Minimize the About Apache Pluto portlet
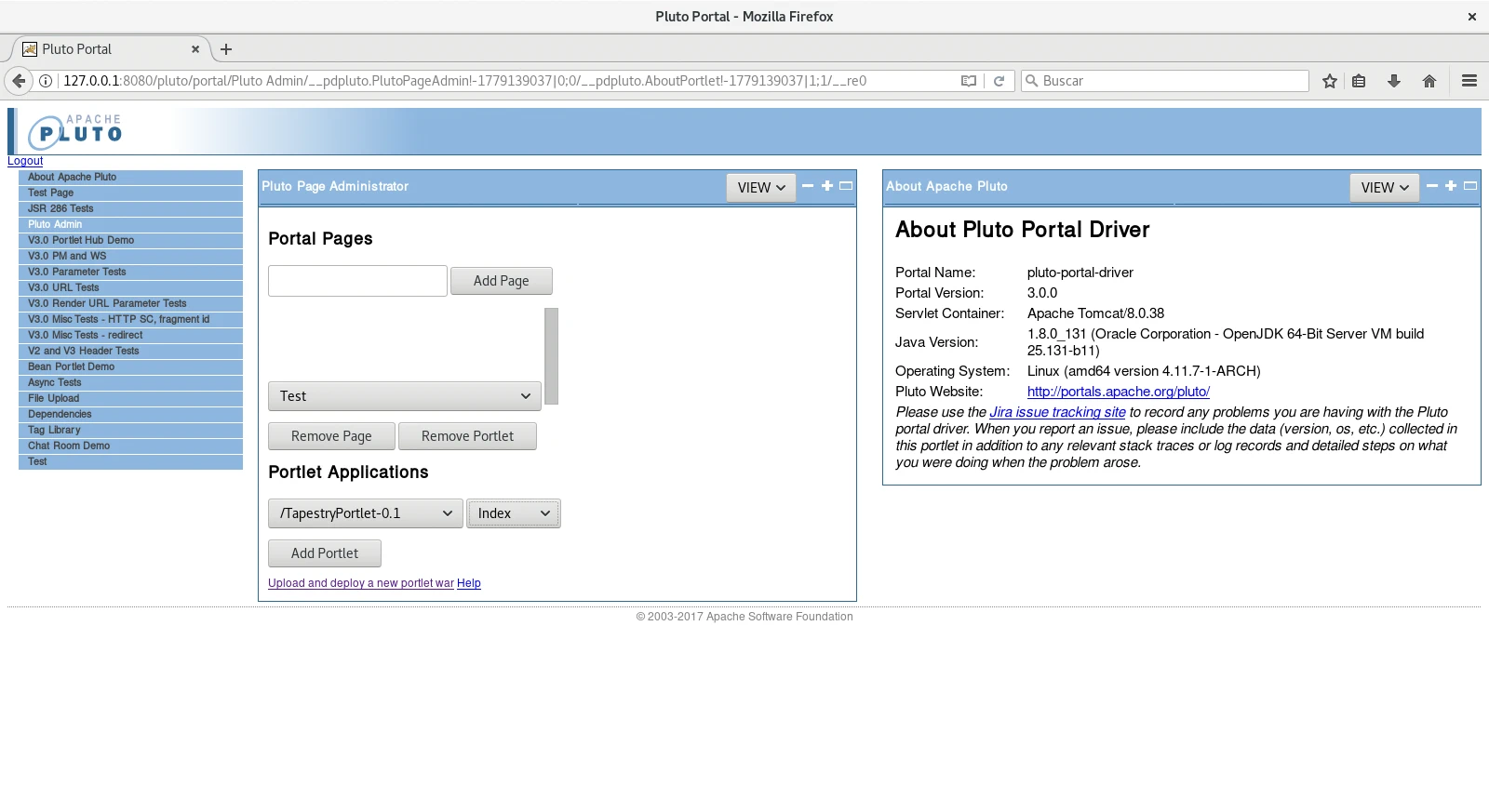Screen dimensions: 1489x812 pyautogui.click(x=1431, y=186)
